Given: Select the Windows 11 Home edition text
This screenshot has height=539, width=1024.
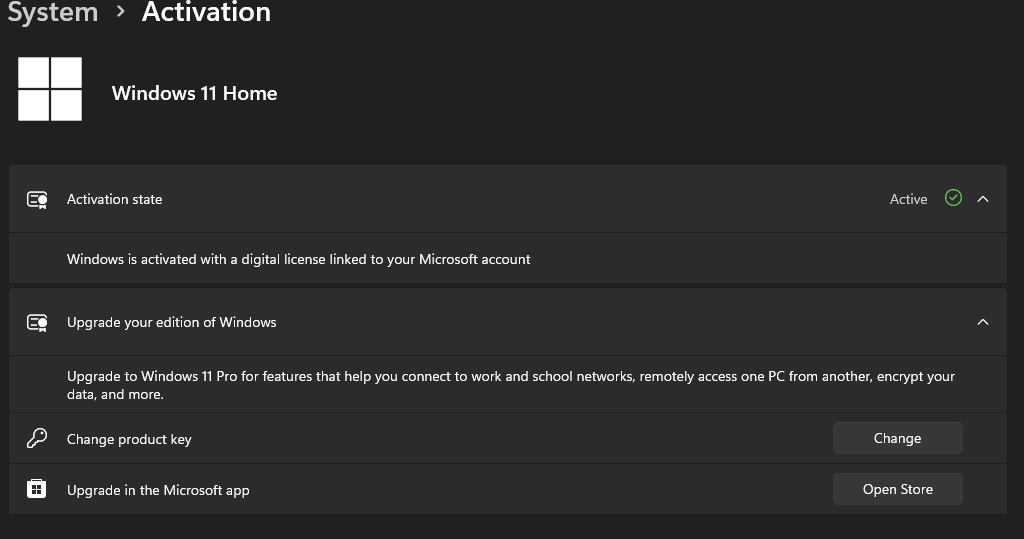Looking at the screenshot, I should (x=194, y=93).
